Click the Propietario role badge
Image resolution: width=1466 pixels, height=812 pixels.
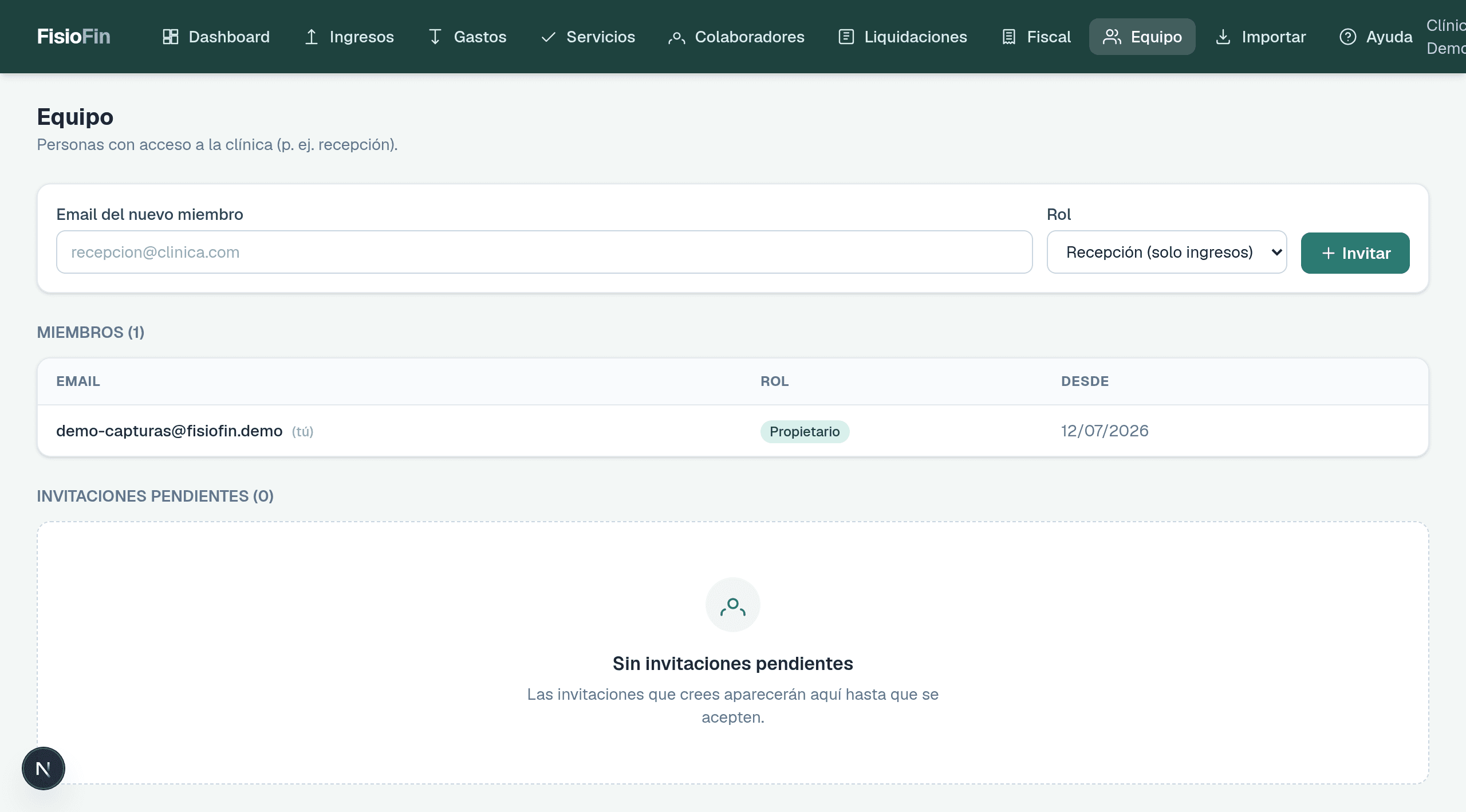pyautogui.click(x=805, y=431)
